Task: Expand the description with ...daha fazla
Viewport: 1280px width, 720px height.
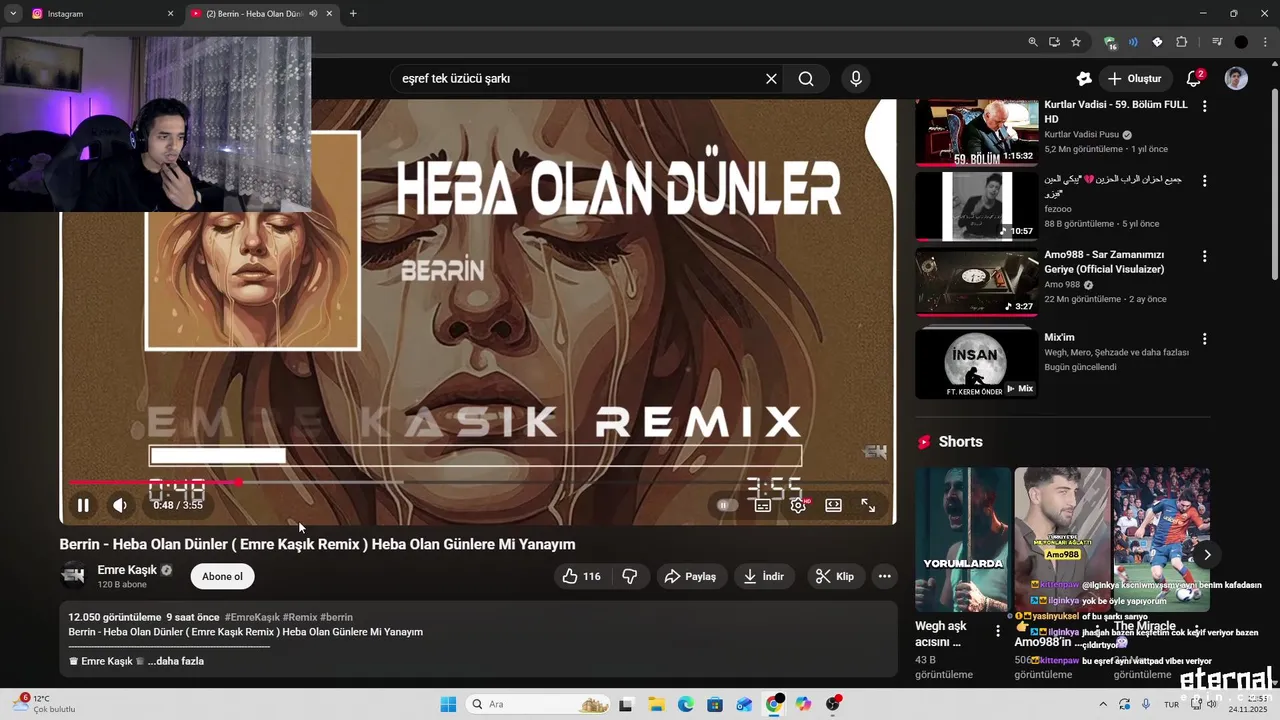Action: [176, 661]
